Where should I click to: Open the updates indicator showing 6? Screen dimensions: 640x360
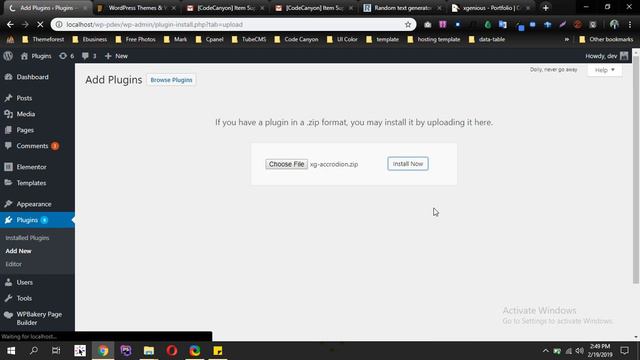tap(67, 56)
